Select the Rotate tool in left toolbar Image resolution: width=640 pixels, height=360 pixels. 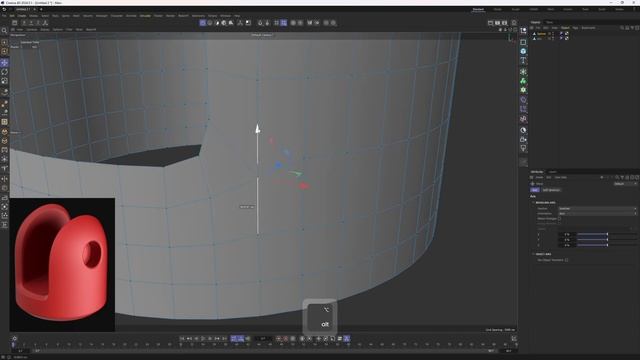[x=4, y=72]
